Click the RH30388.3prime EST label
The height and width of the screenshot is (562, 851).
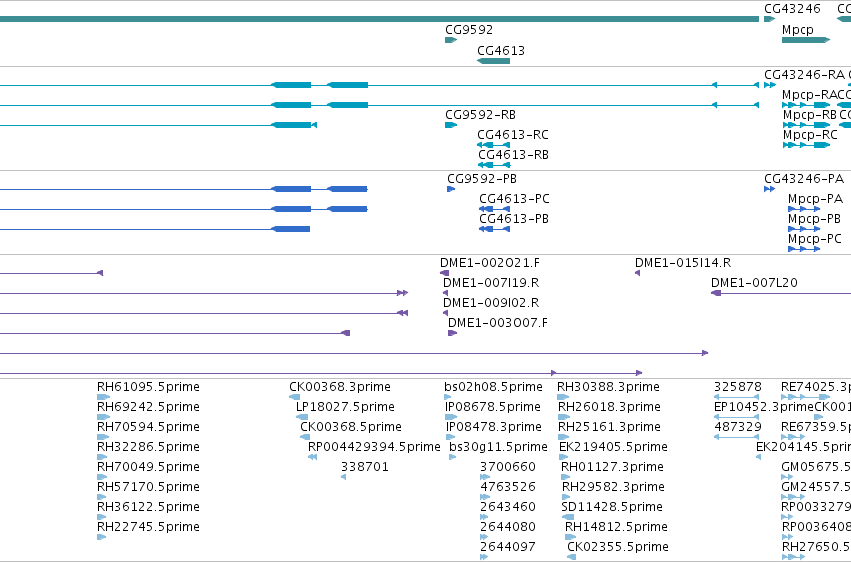(x=608, y=387)
